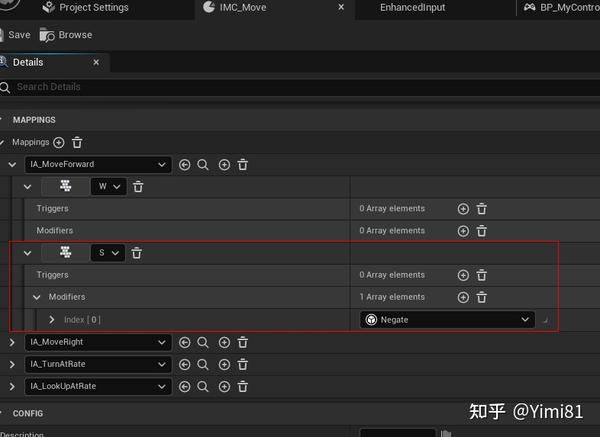The height and width of the screenshot is (437, 600).
Task: Delete the IA_TurnAtRate mapping
Action: pos(243,365)
